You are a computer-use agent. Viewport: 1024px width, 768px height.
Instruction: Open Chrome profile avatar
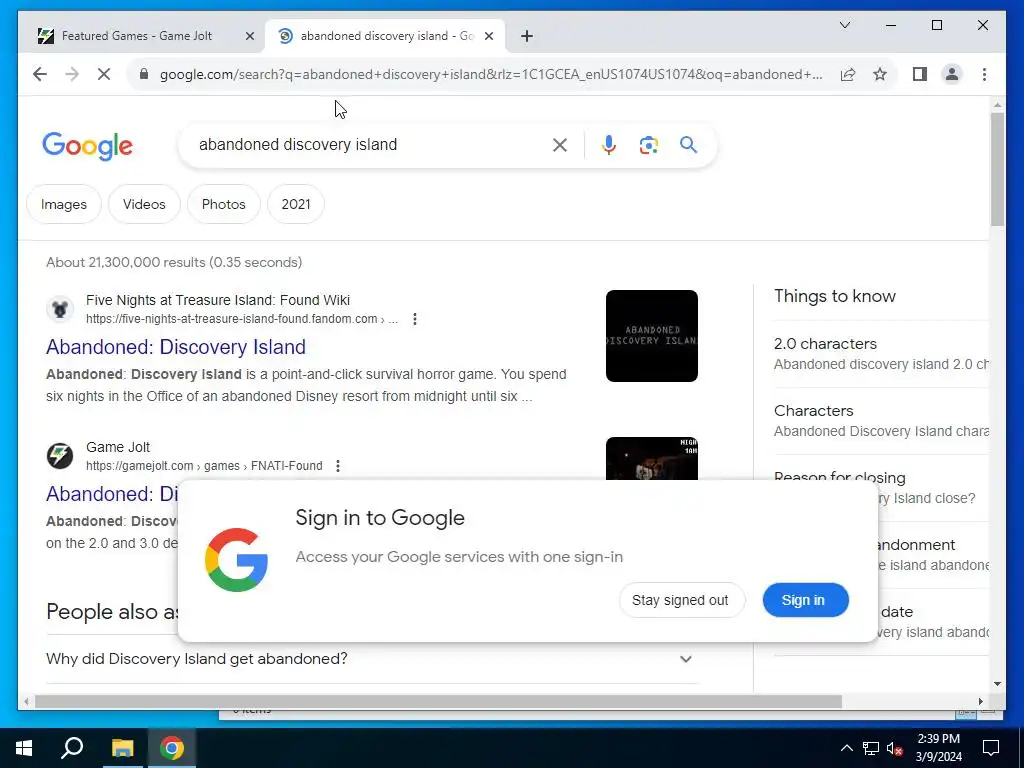coord(952,74)
